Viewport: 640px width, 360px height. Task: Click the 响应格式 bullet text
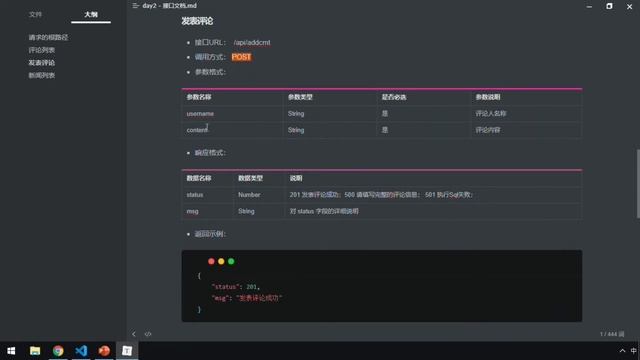(210, 153)
